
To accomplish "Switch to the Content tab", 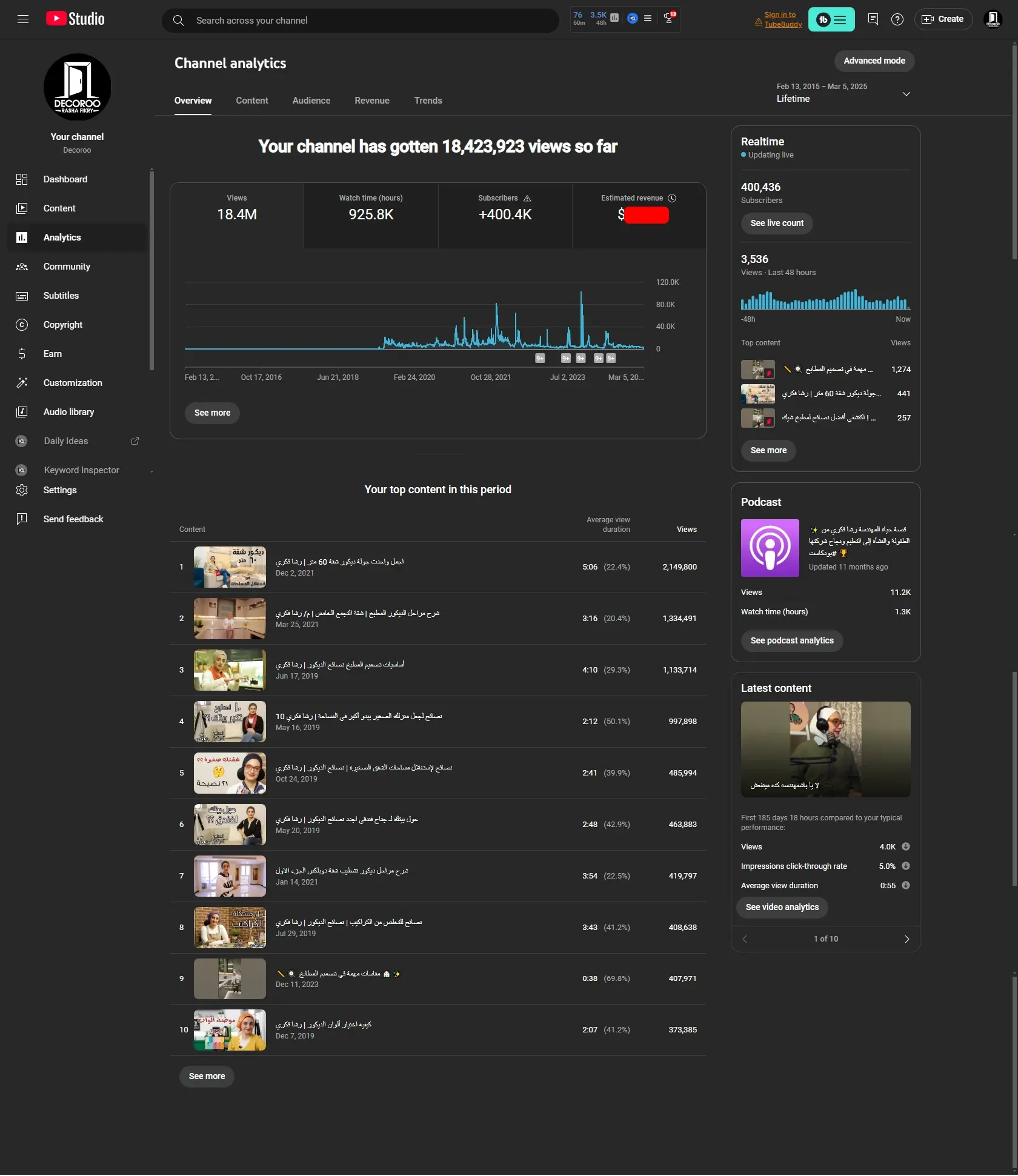I will [252, 101].
